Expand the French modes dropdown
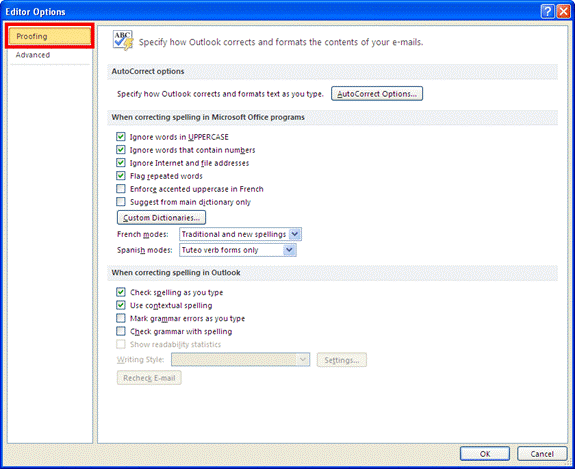The image size is (575, 469). click(x=295, y=234)
